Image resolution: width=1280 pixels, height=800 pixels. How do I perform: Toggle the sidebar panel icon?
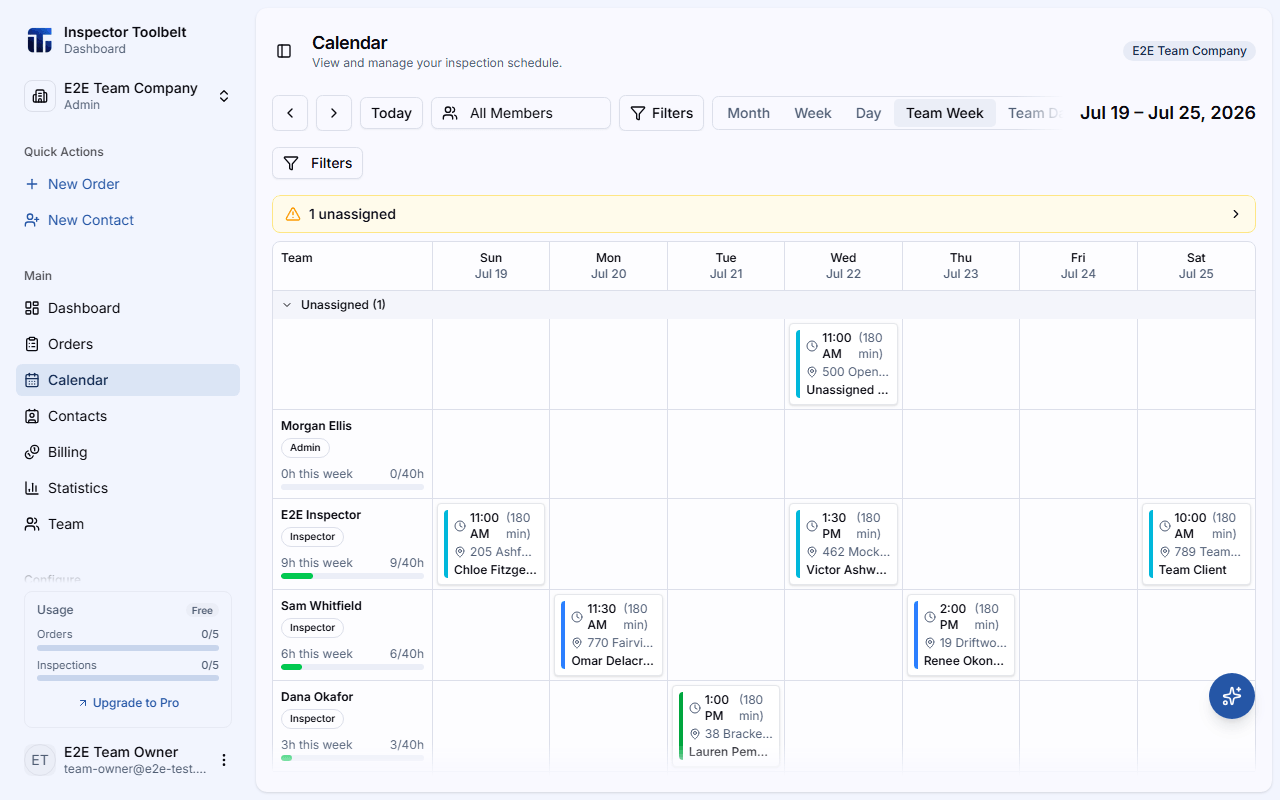[x=284, y=51]
